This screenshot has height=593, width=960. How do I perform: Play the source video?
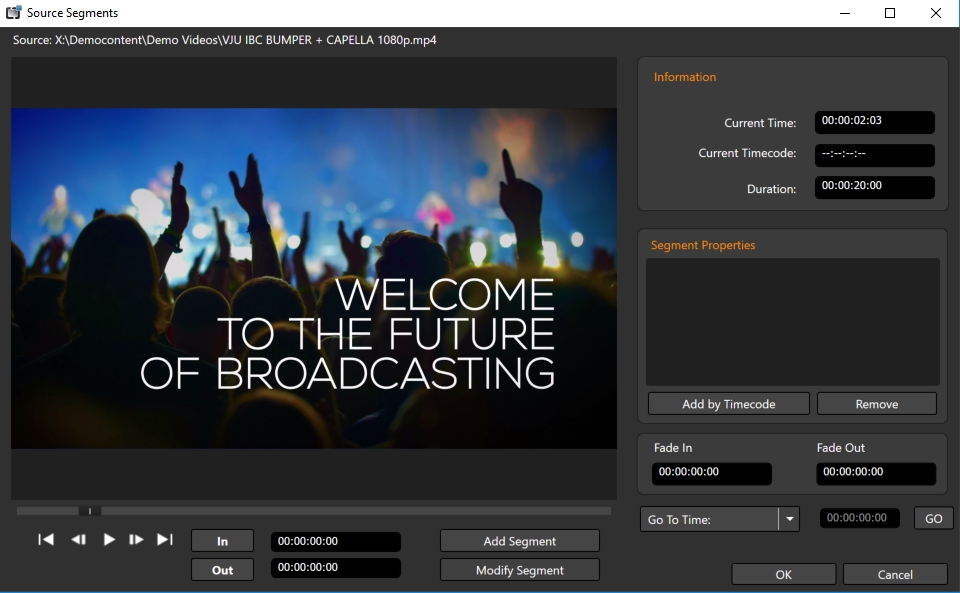point(109,539)
